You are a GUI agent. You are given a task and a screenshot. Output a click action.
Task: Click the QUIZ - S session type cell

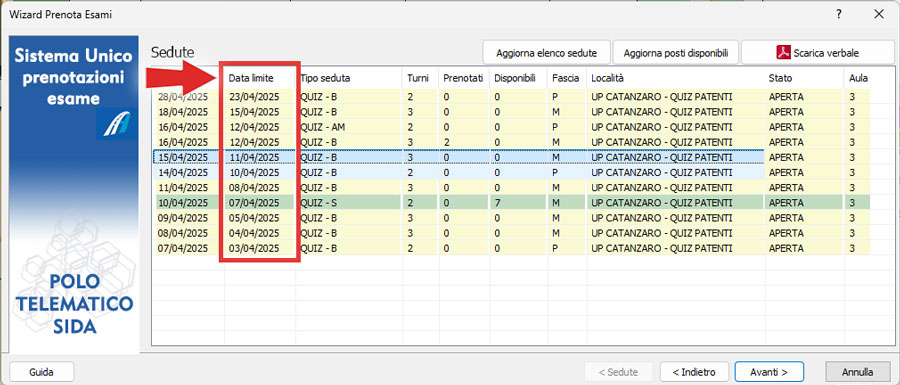(349, 203)
